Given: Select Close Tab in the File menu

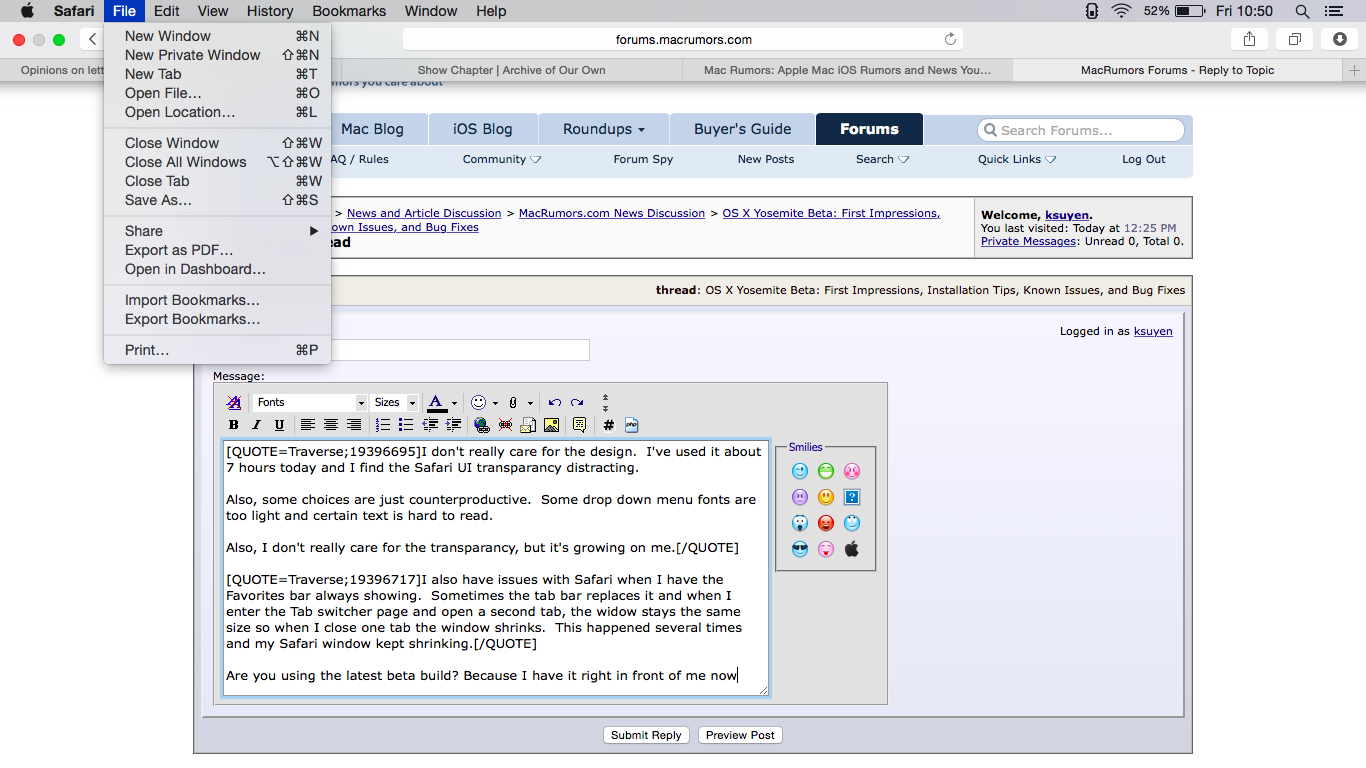Looking at the screenshot, I should pos(217,181).
